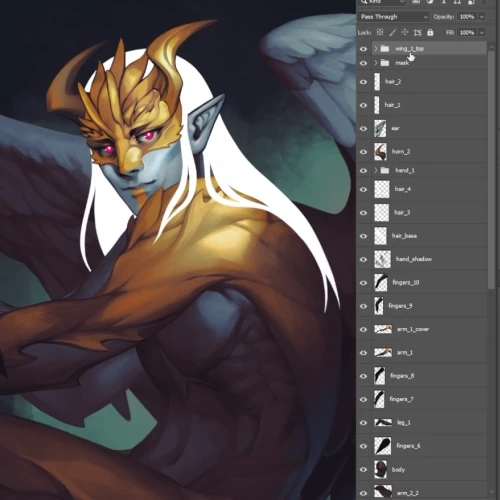Enable lock position move icon
500x500 pixels.
tap(405, 32)
